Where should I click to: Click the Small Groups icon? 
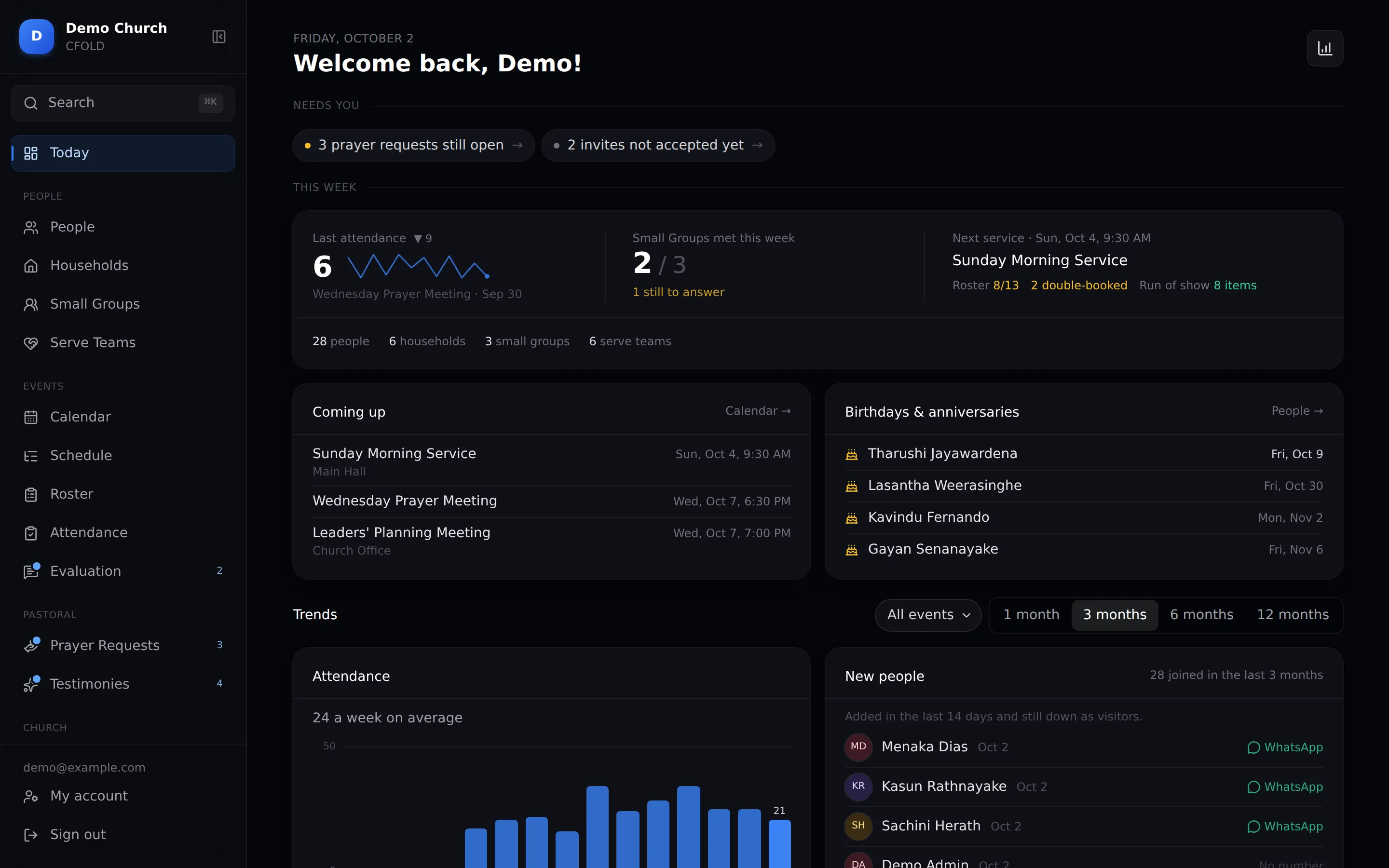tap(31, 304)
